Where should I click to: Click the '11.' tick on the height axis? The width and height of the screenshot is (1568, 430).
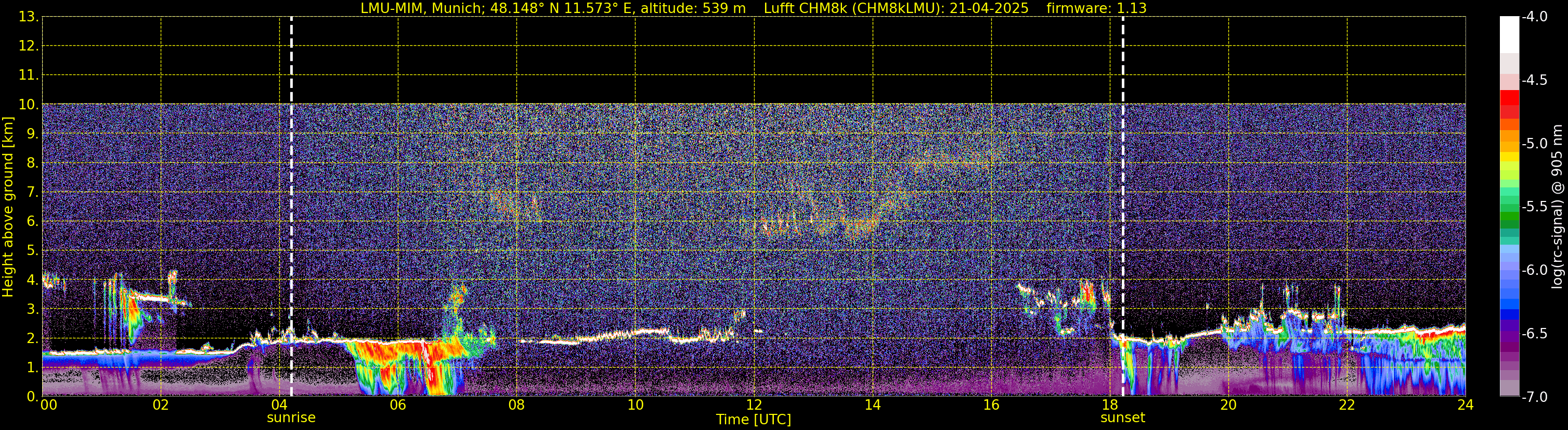(x=29, y=75)
